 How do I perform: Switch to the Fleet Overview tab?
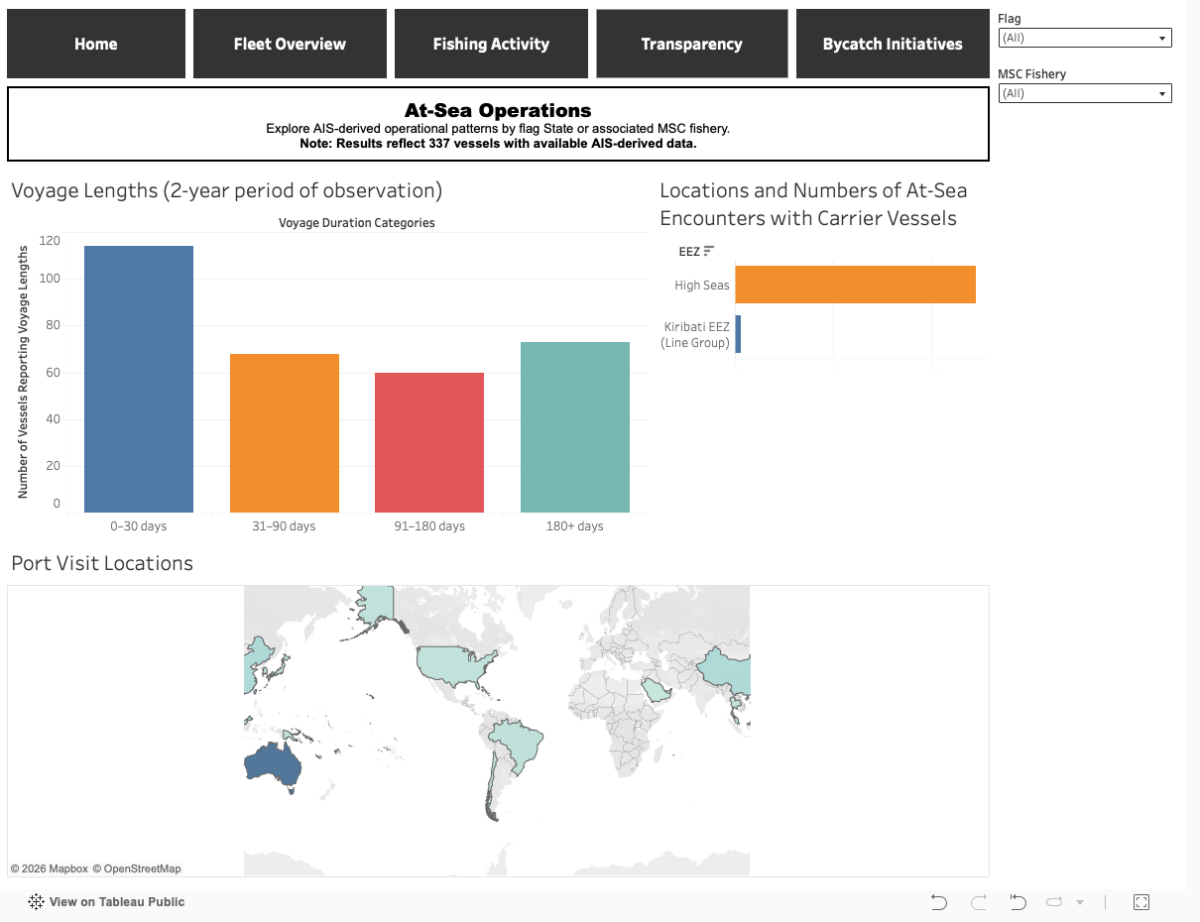290,44
